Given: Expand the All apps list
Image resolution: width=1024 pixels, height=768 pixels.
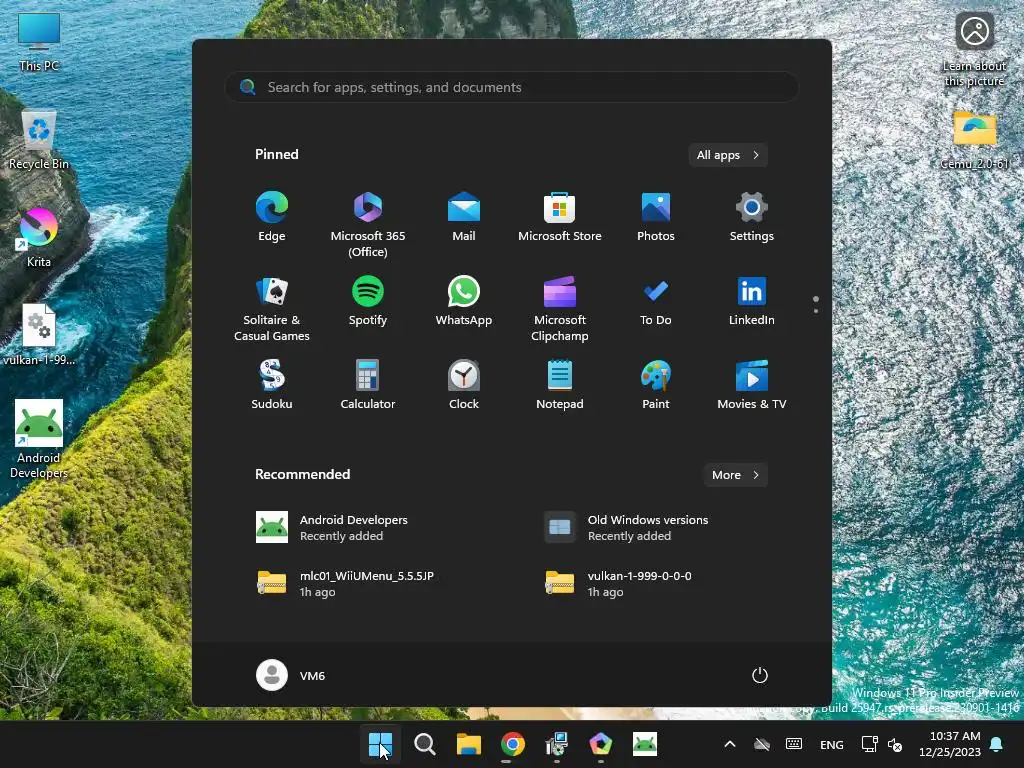Looking at the screenshot, I should point(728,155).
